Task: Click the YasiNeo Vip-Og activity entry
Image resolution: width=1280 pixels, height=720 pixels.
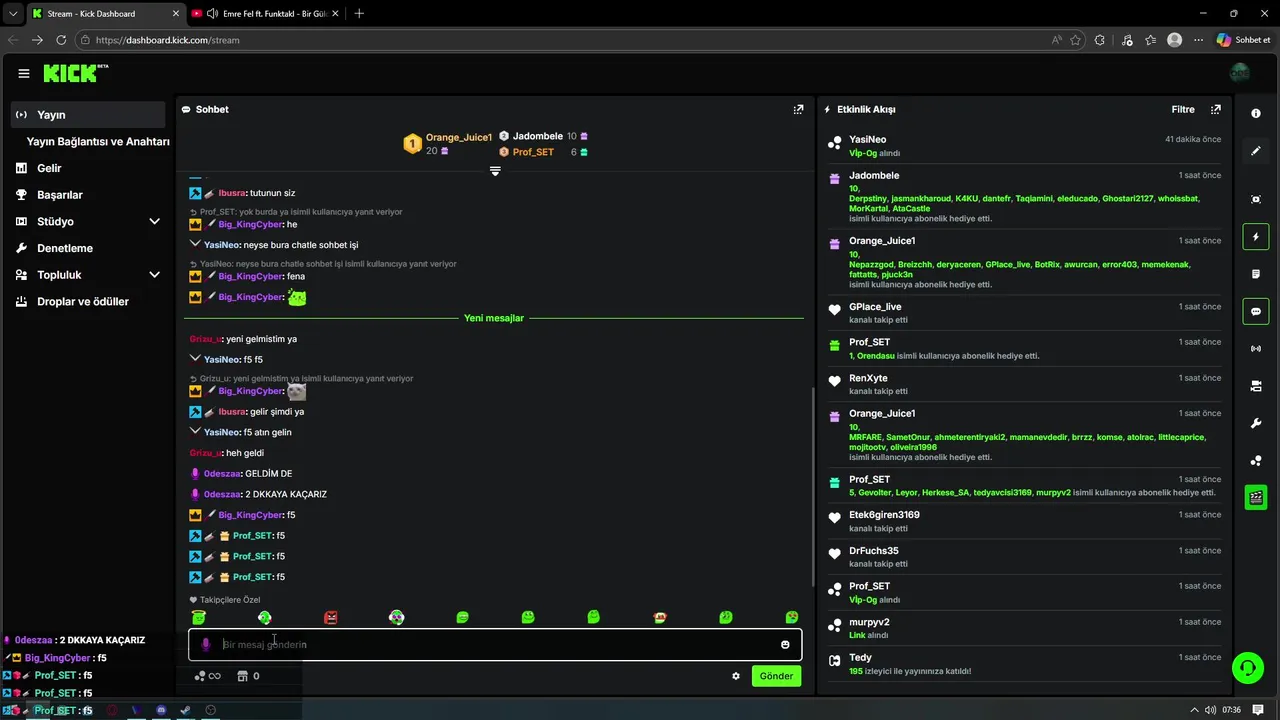Action: pyautogui.click(x=1024, y=146)
